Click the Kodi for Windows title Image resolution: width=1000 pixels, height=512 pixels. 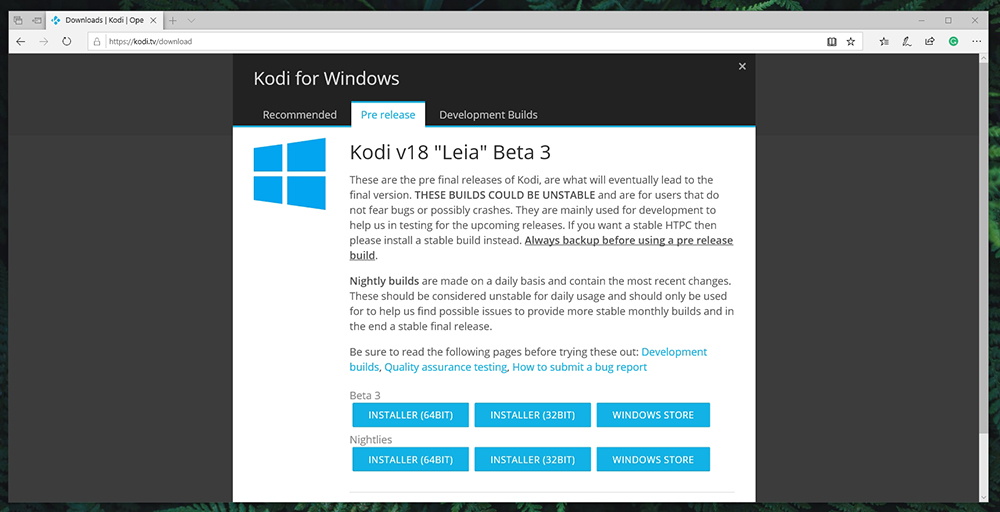(327, 78)
